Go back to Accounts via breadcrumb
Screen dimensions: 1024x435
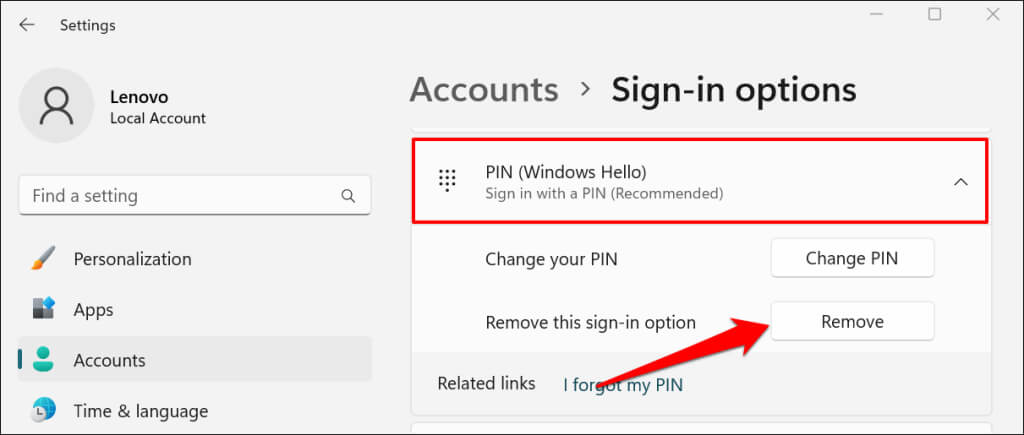pyautogui.click(x=484, y=90)
